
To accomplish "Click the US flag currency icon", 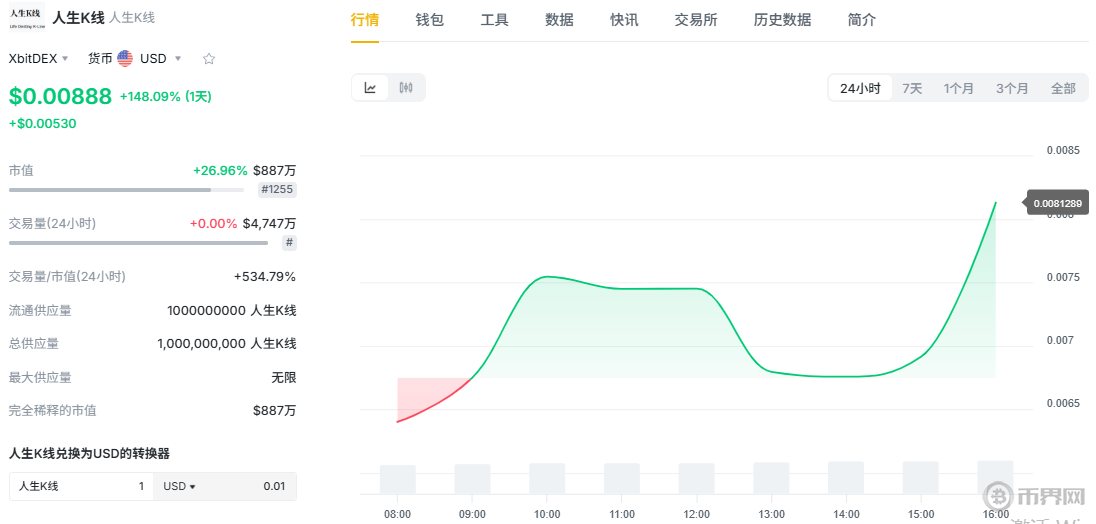I will pyautogui.click(x=125, y=59).
